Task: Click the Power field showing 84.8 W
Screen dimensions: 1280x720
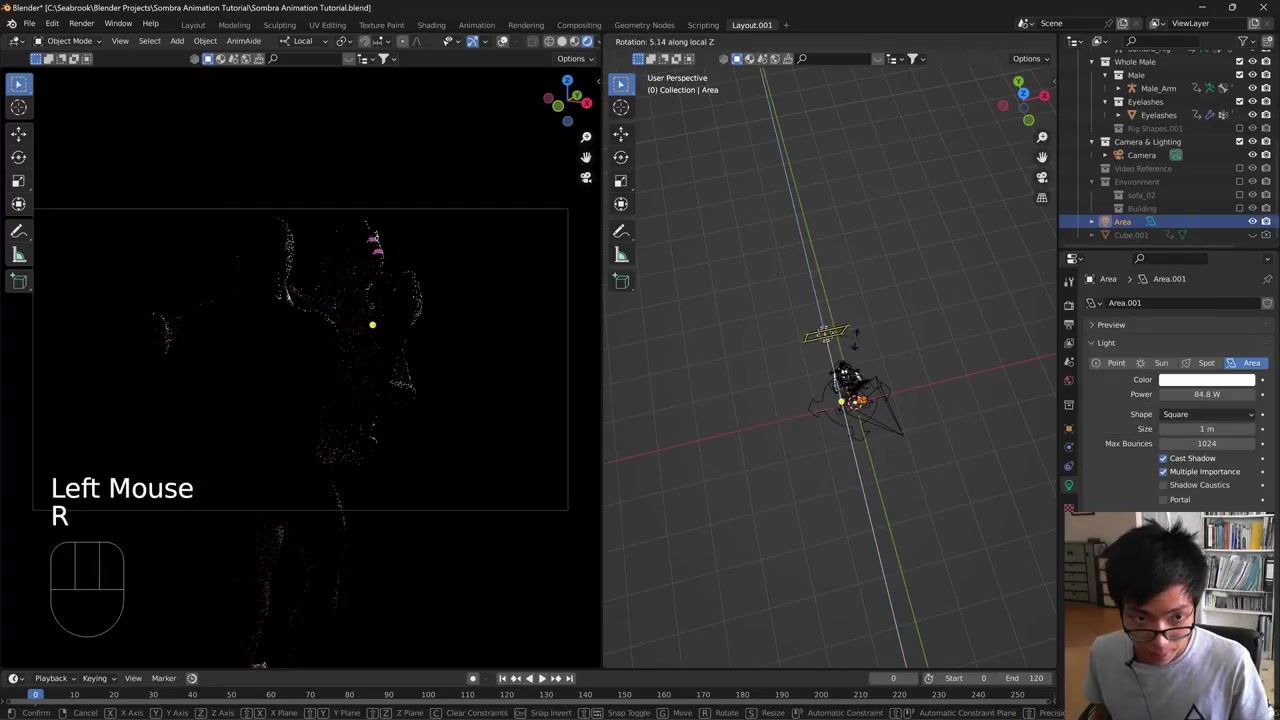Action: 1206,394
